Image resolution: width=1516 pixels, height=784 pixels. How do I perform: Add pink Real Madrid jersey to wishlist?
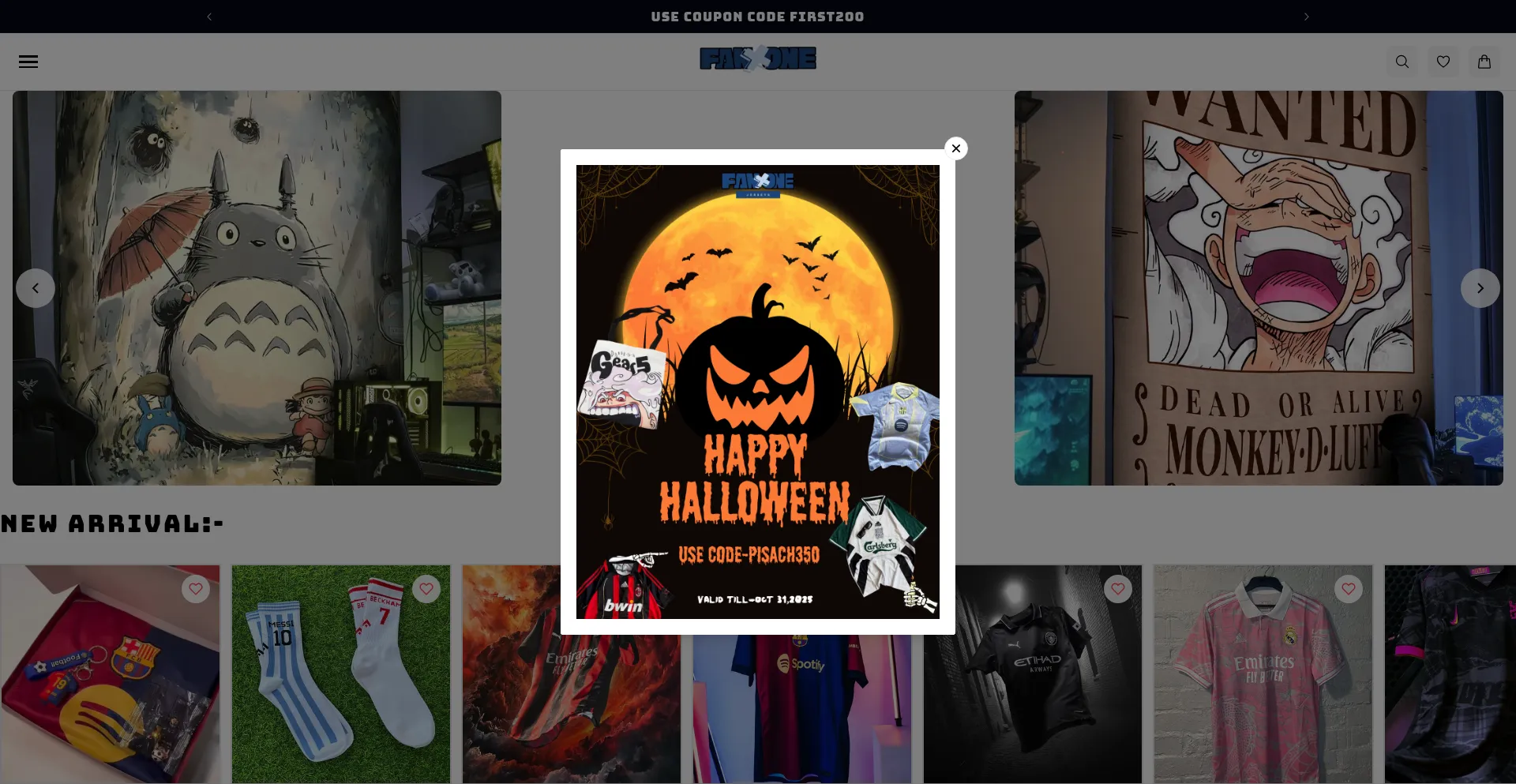1349,589
